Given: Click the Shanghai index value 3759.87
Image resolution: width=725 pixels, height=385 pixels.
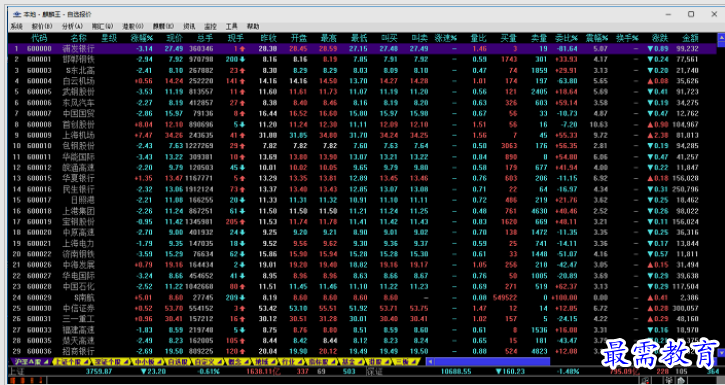Looking at the screenshot, I should 98,371.
